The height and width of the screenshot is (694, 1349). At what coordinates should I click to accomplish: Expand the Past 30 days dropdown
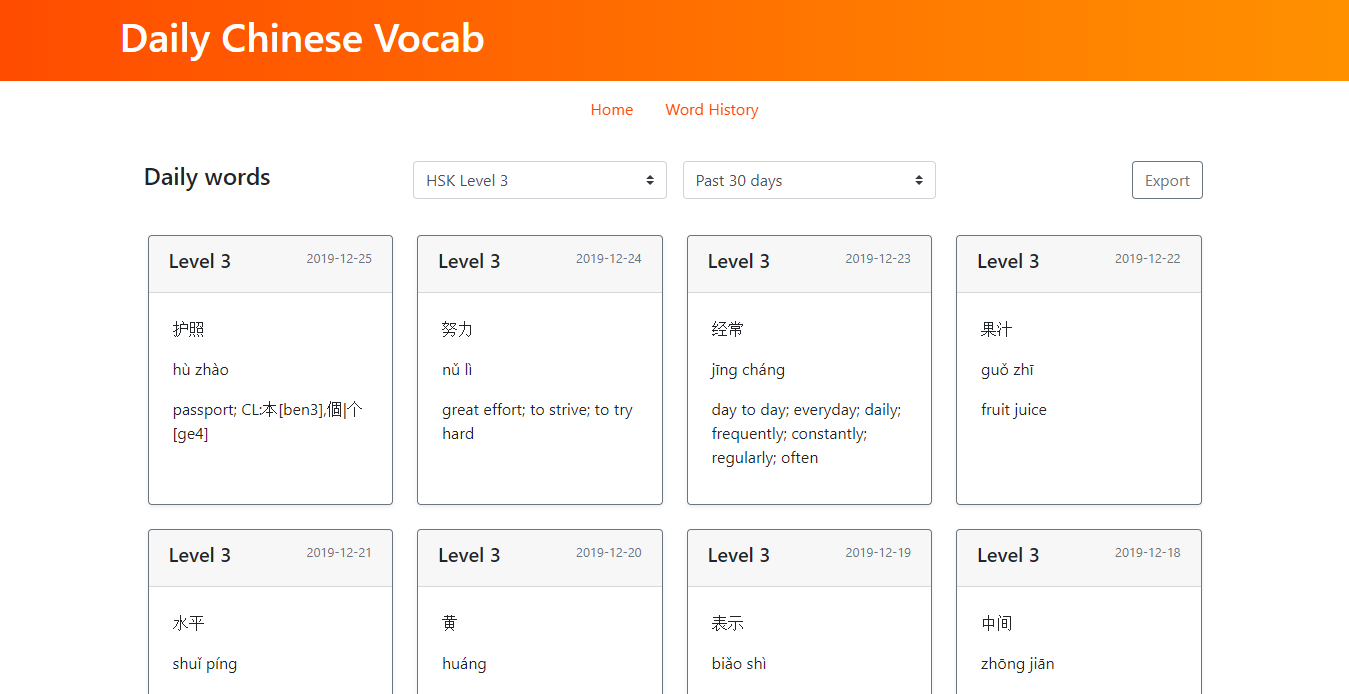pyautogui.click(x=808, y=180)
